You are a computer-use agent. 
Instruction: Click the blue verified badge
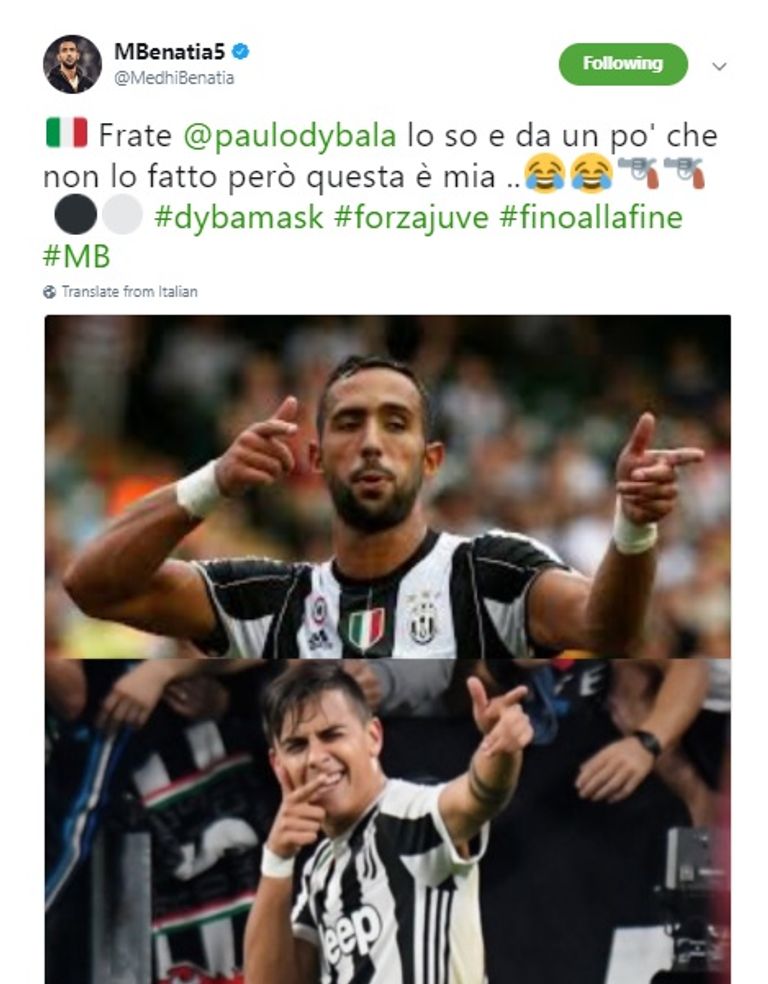tap(240, 51)
